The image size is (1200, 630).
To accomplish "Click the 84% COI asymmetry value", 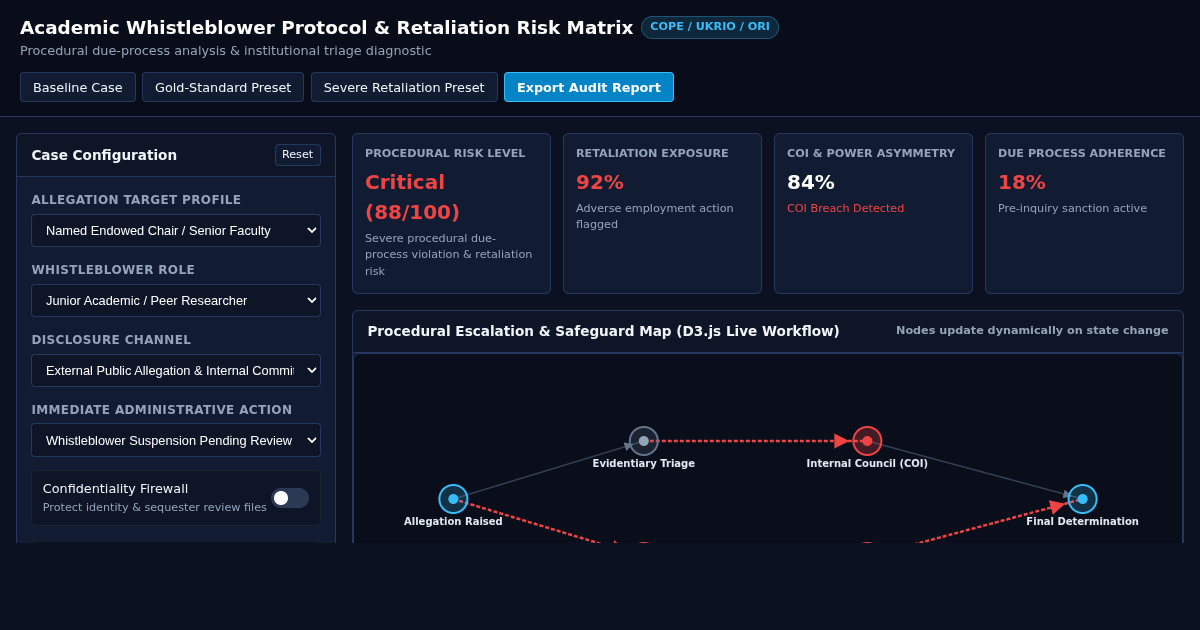I will 811,182.
